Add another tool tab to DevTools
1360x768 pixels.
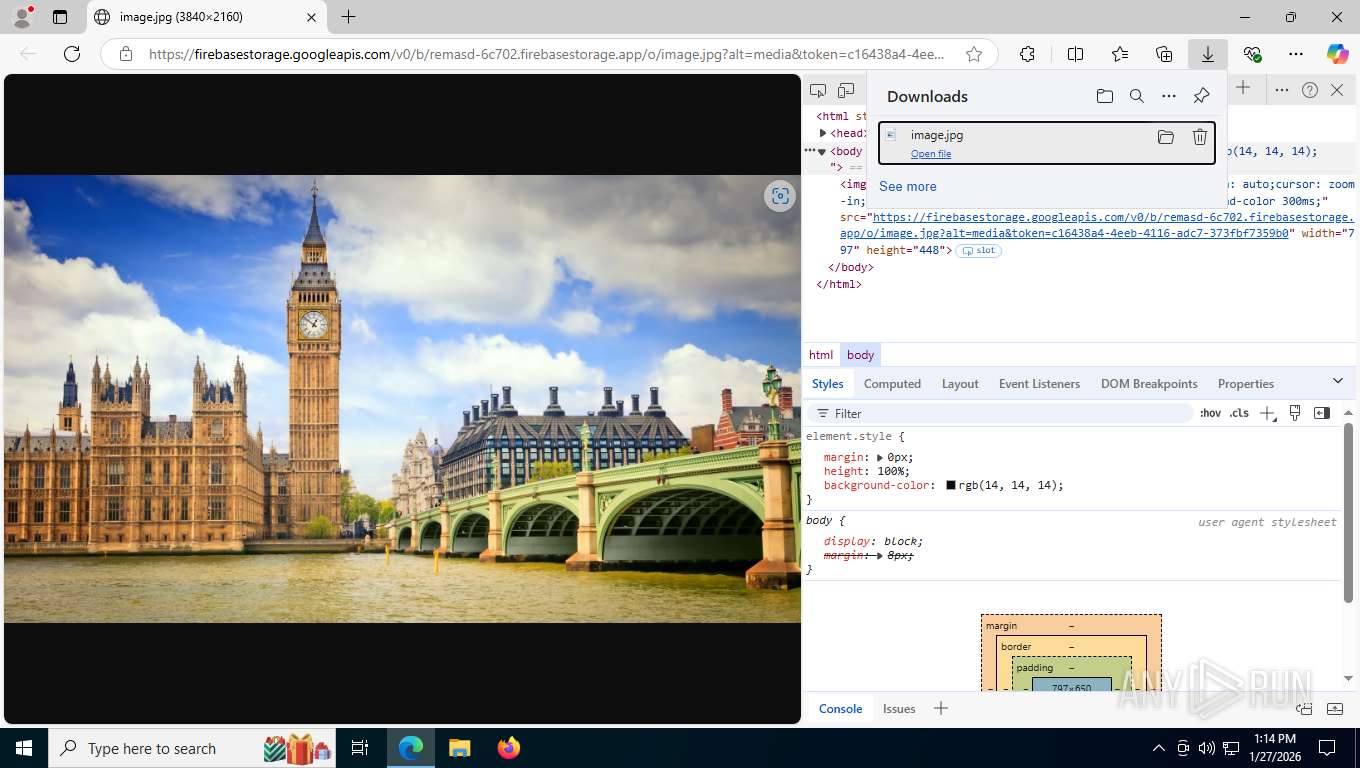point(1243,88)
